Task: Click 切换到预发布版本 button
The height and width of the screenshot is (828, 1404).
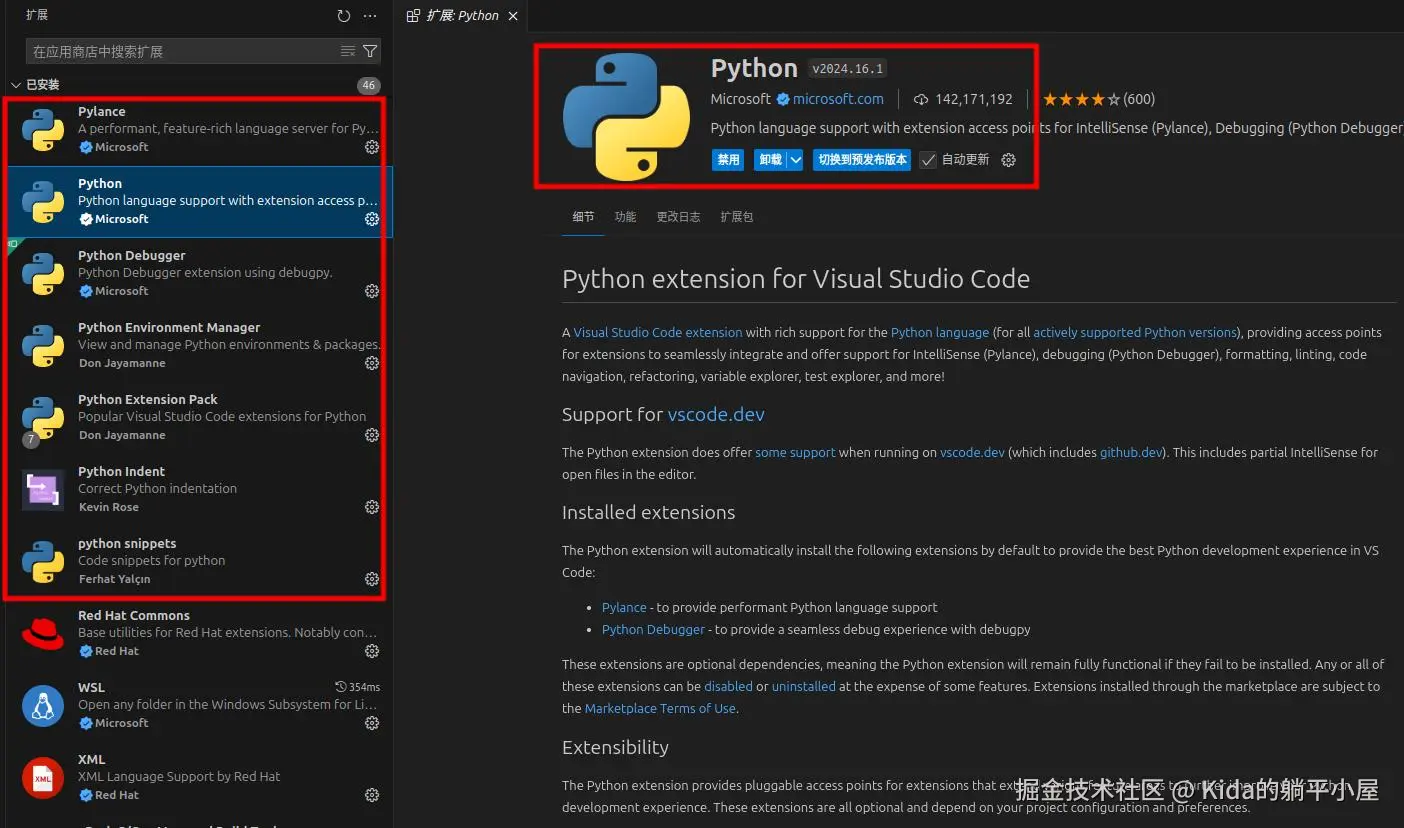Action: click(x=861, y=160)
